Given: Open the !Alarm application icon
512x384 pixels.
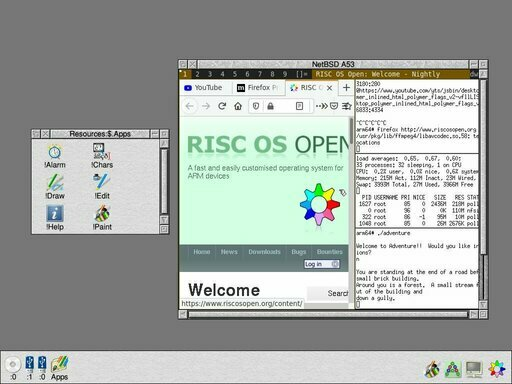Looking at the screenshot, I should [x=55, y=156].
